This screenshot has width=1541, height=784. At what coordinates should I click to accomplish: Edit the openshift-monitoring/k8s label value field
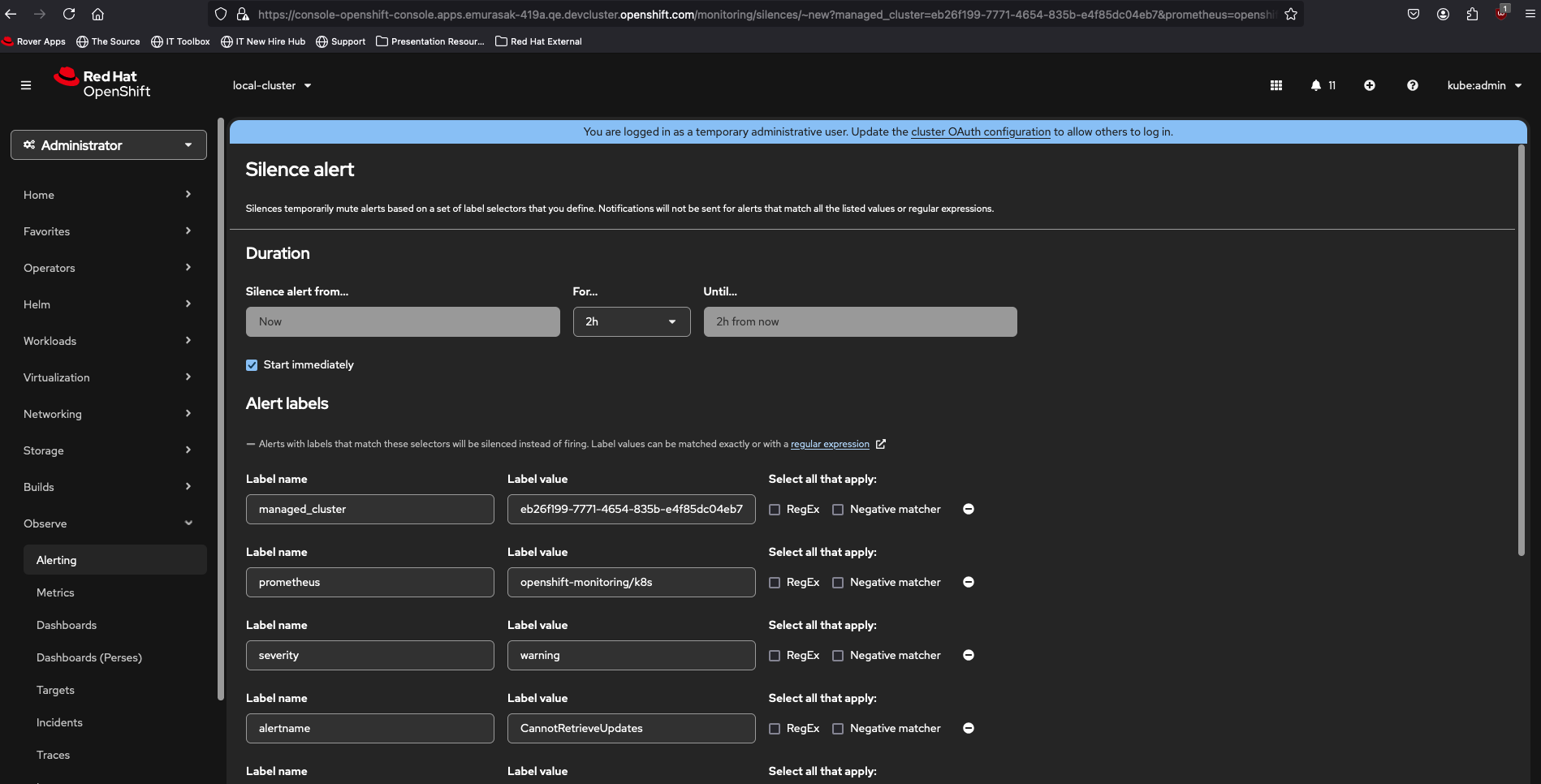(632, 582)
